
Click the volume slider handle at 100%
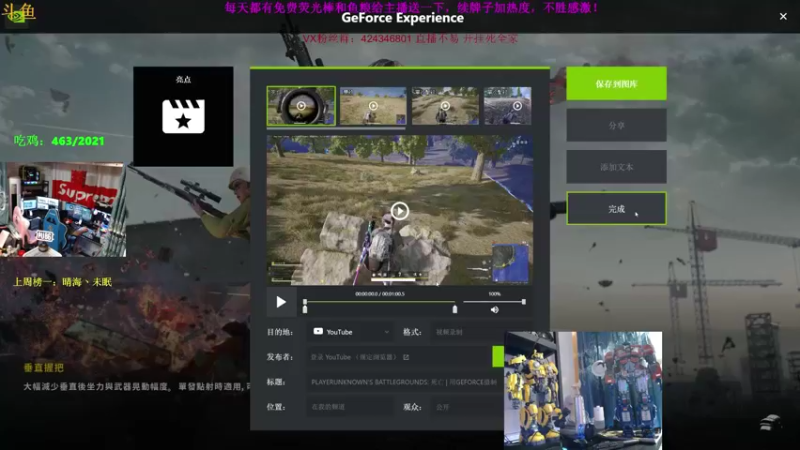click(523, 302)
